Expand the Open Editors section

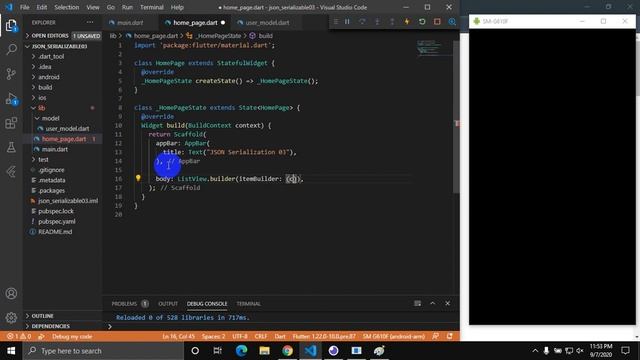[62, 36]
